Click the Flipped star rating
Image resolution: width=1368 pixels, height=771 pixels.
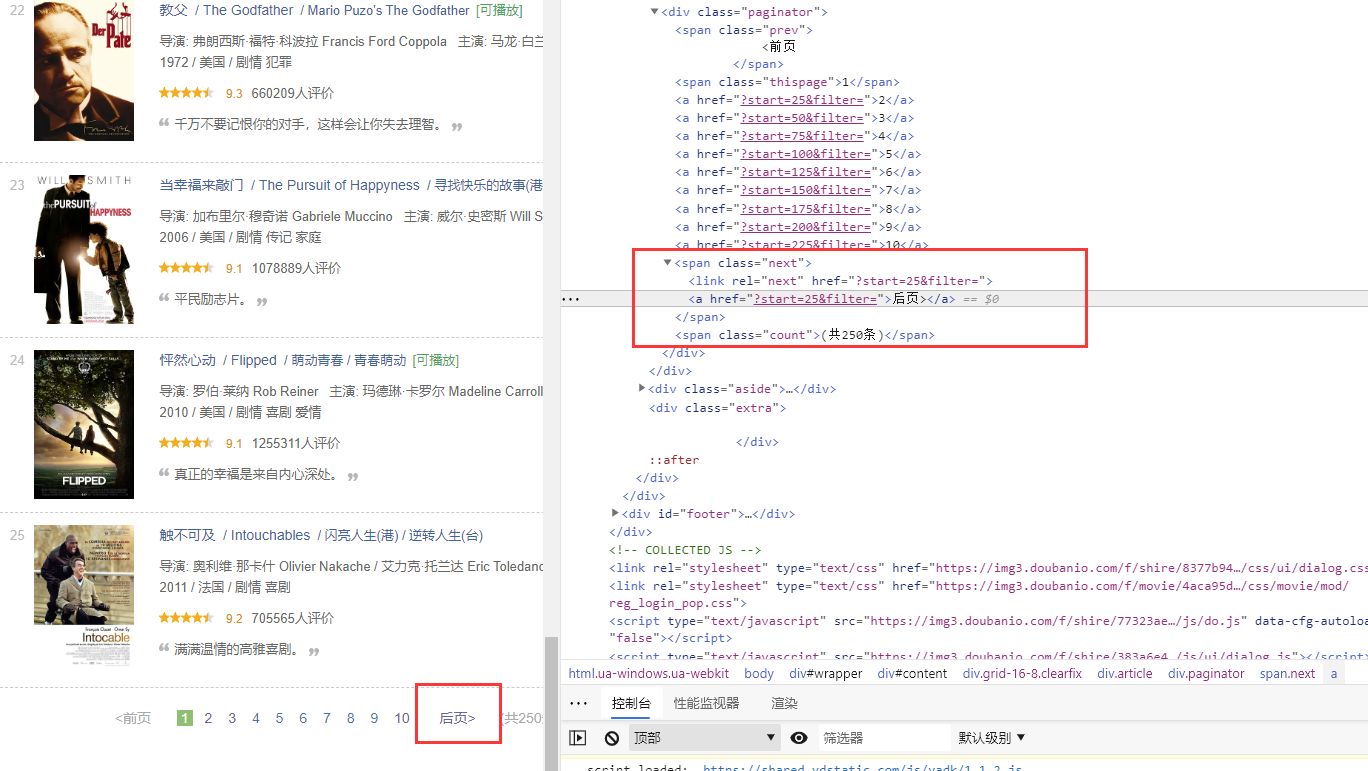[x=186, y=443]
